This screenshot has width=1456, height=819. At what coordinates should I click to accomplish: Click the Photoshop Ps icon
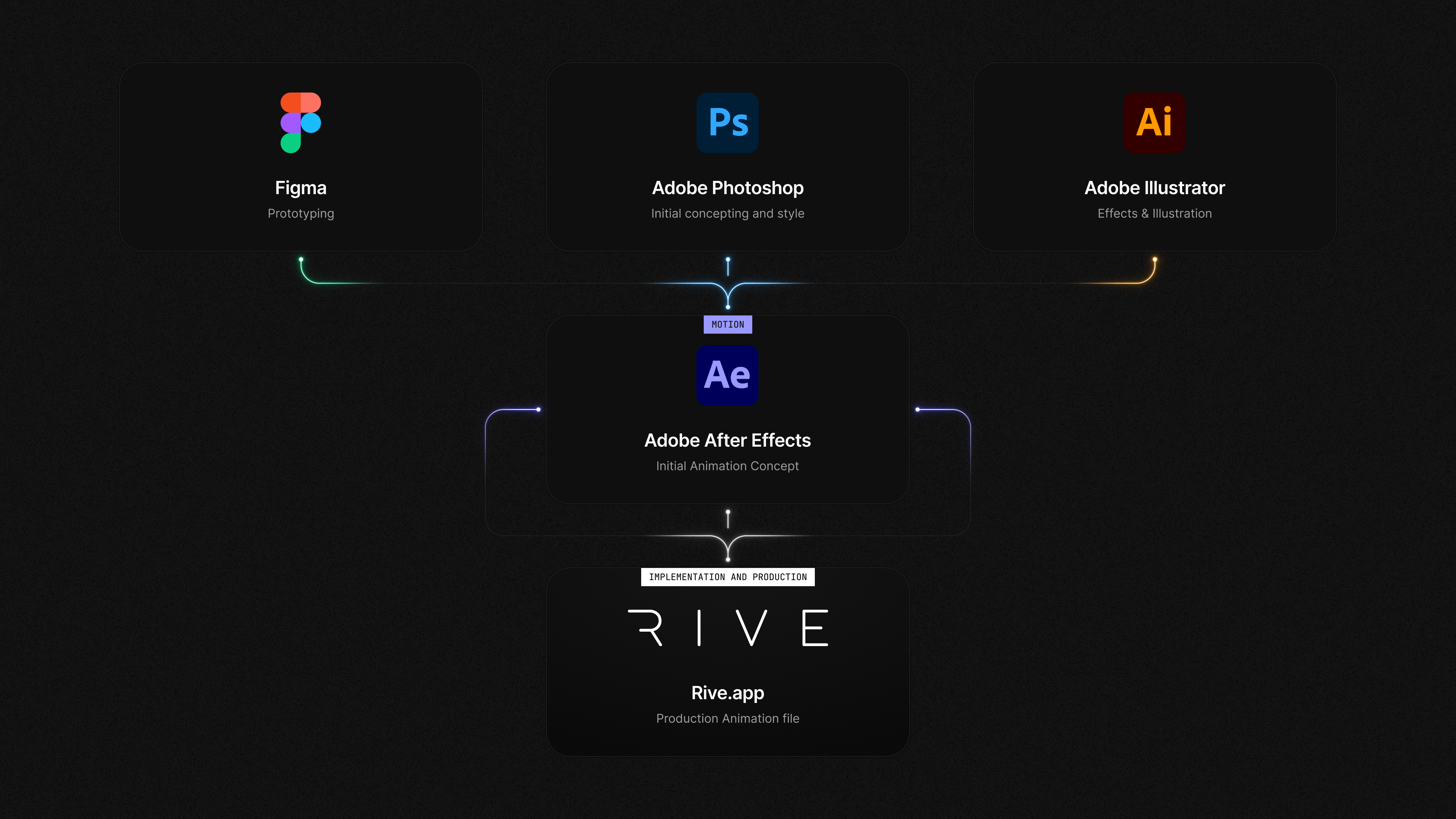pyautogui.click(x=728, y=122)
